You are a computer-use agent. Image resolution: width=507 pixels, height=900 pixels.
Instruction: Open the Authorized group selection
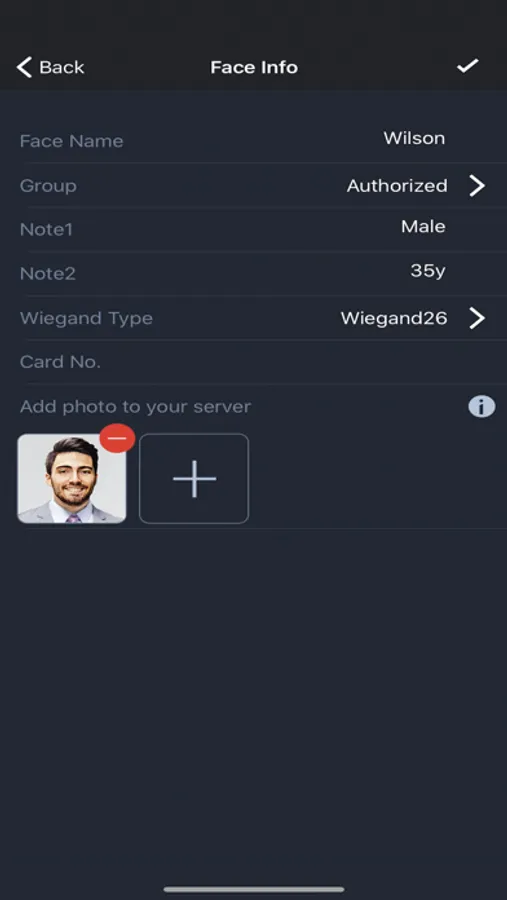397,185
